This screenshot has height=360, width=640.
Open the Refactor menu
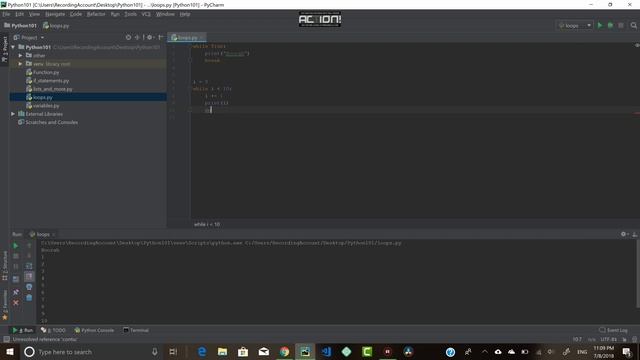[x=96, y=14]
